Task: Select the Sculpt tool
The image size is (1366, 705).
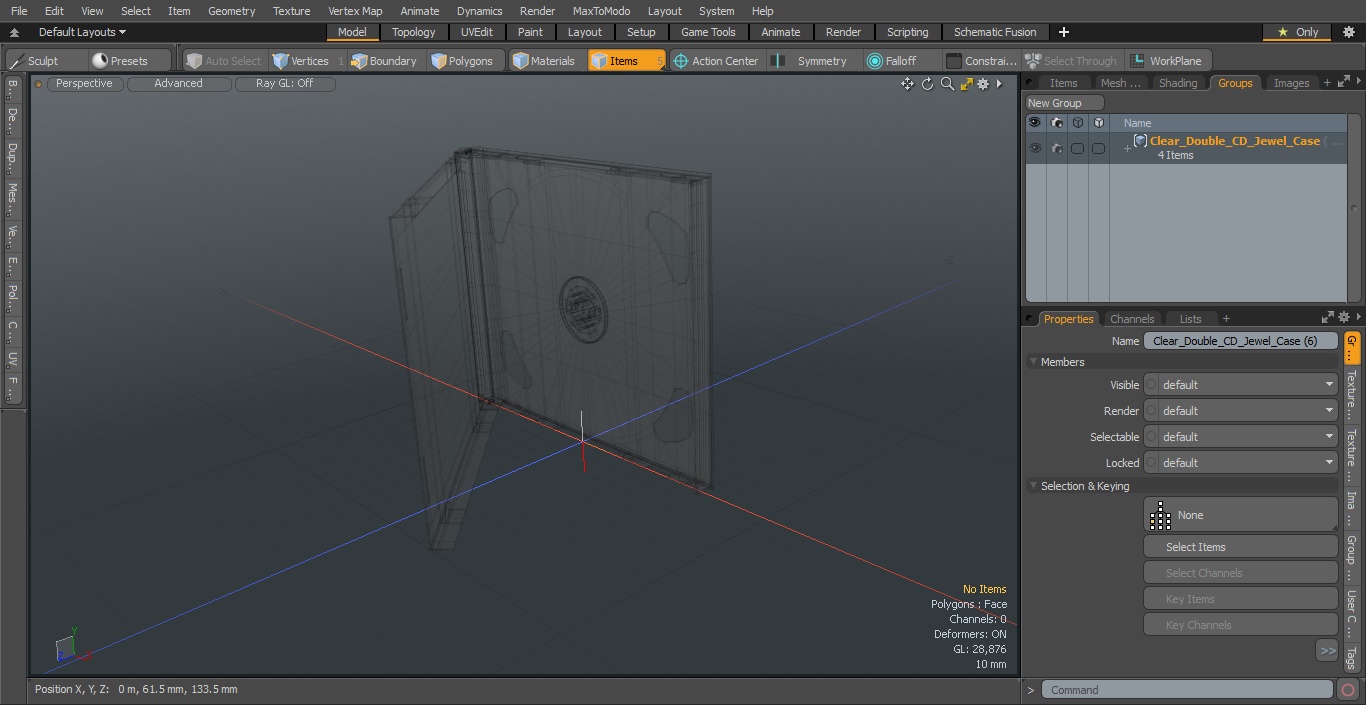Action: (35, 61)
